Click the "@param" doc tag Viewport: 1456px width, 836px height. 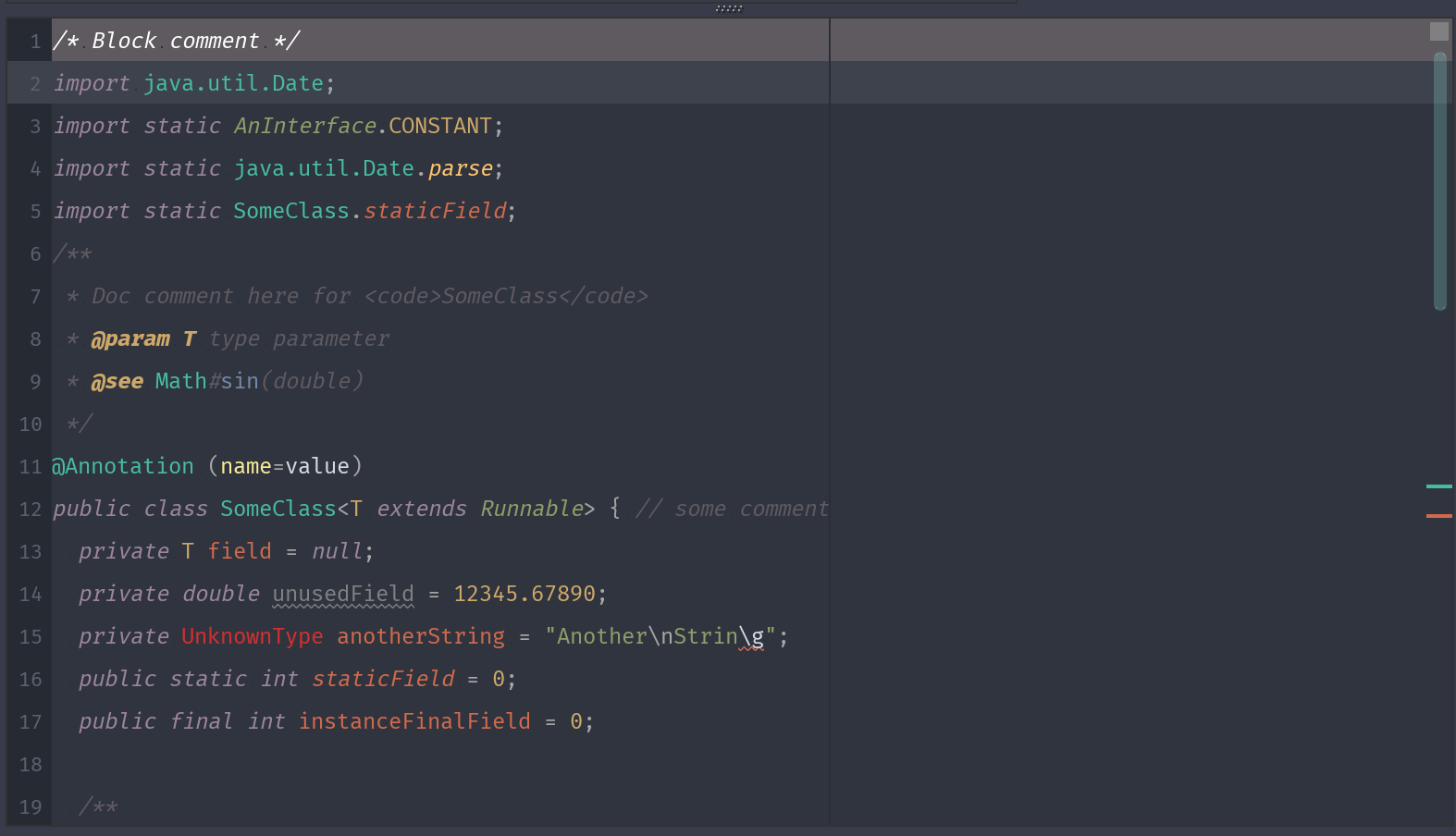(130, 338)
